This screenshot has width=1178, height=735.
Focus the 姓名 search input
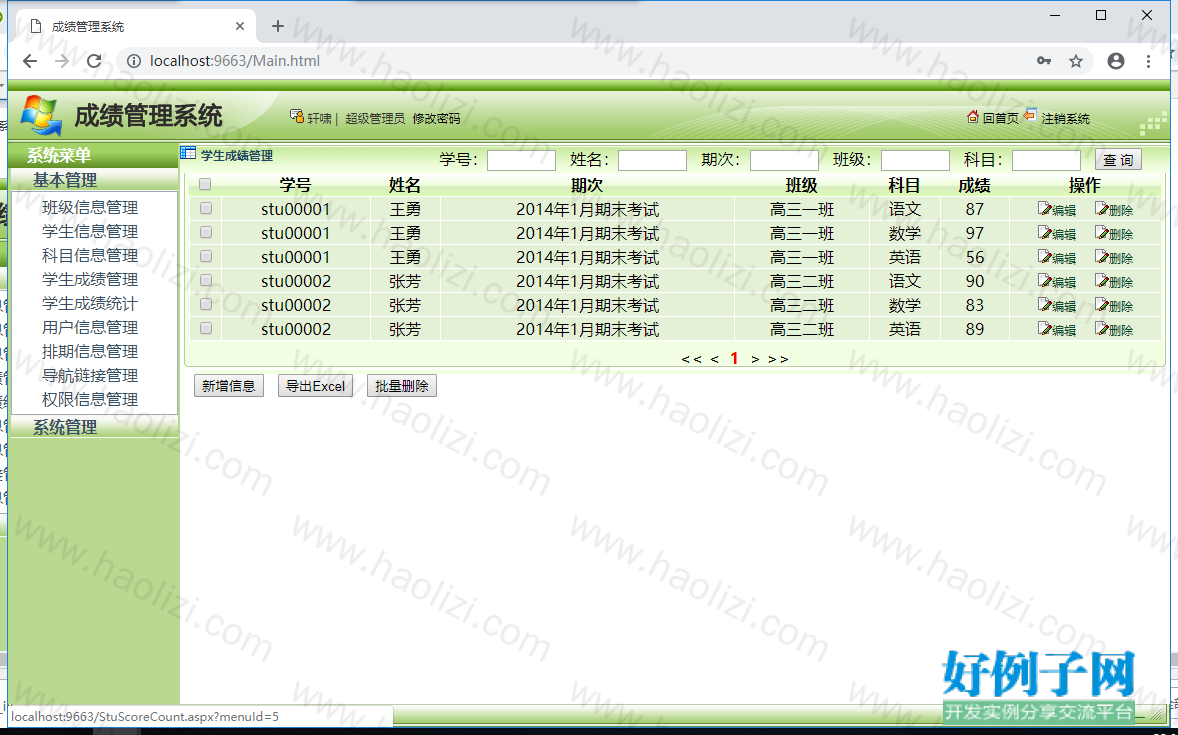point(652,160)
